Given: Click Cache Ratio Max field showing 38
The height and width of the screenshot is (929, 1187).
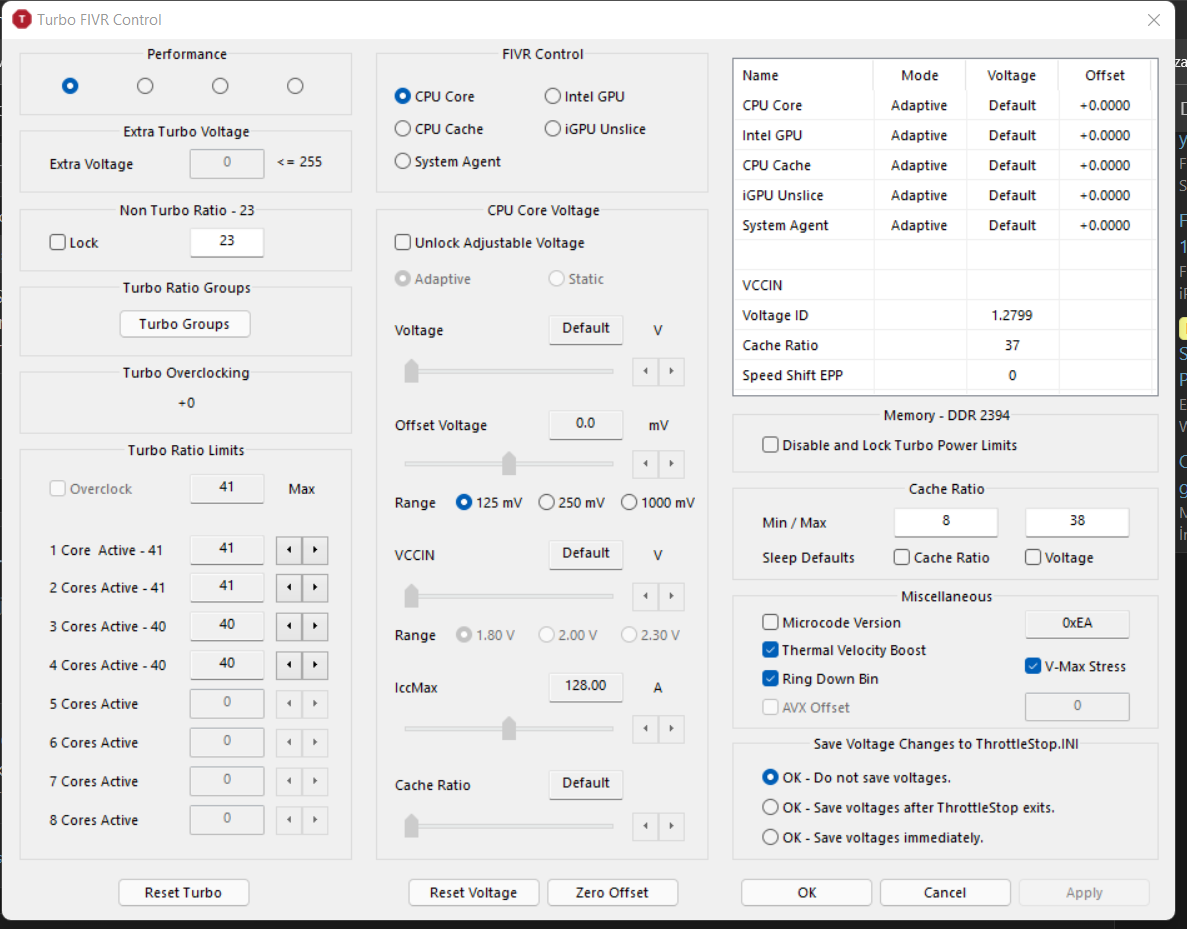Looking at the screenshot, I should pyautogui.click(x=1076, y=521).
